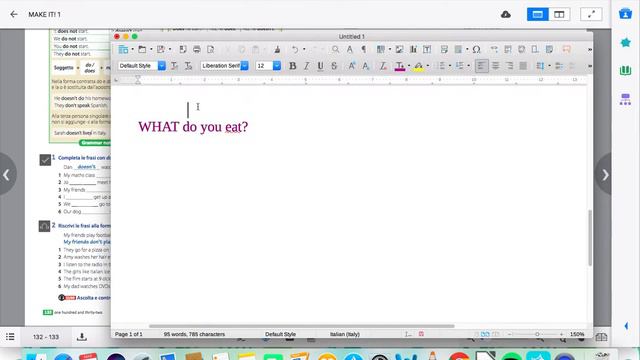Viewport: 640px width, 360px height.
Task: Click the Update Selected Style icon
Action: (174, 66)
